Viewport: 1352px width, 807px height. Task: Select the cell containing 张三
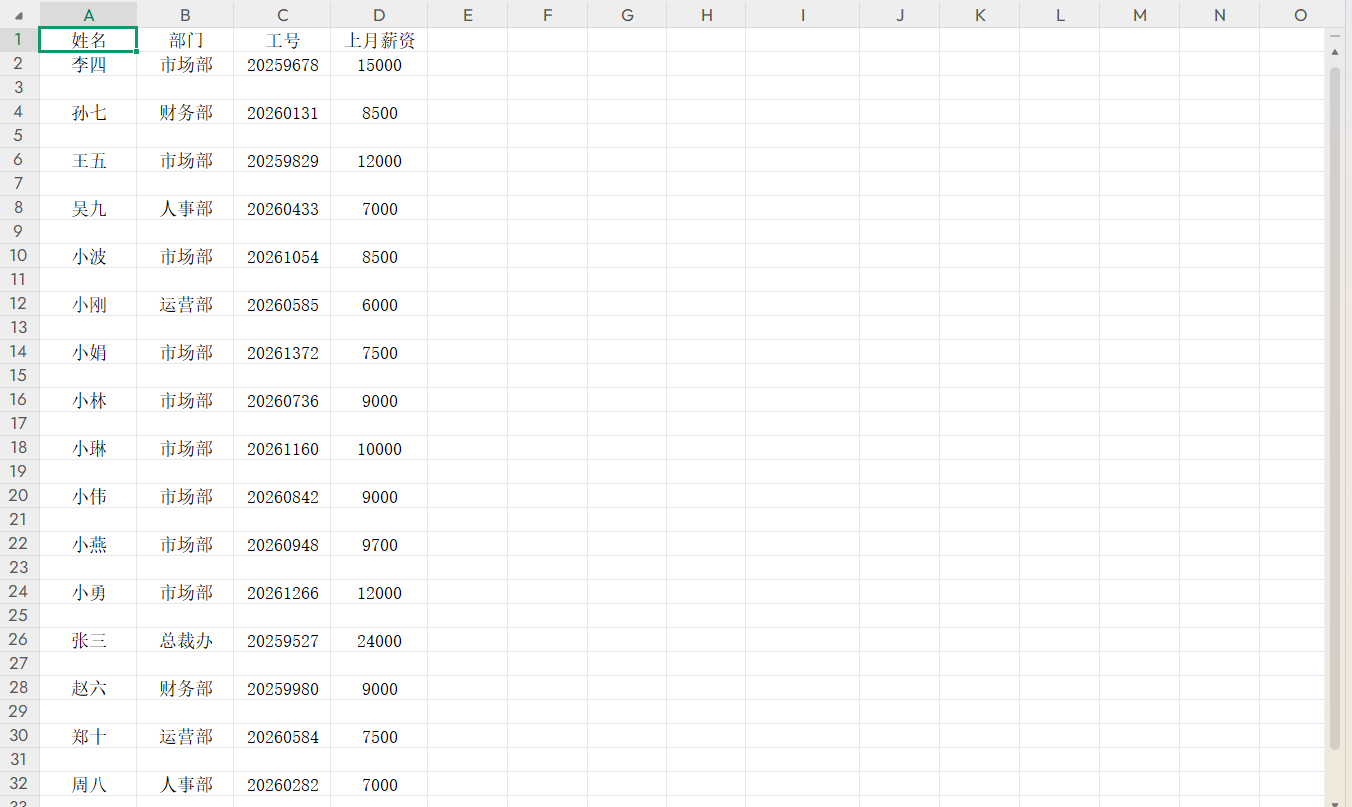pyautogui.click(x=89, y=641)
